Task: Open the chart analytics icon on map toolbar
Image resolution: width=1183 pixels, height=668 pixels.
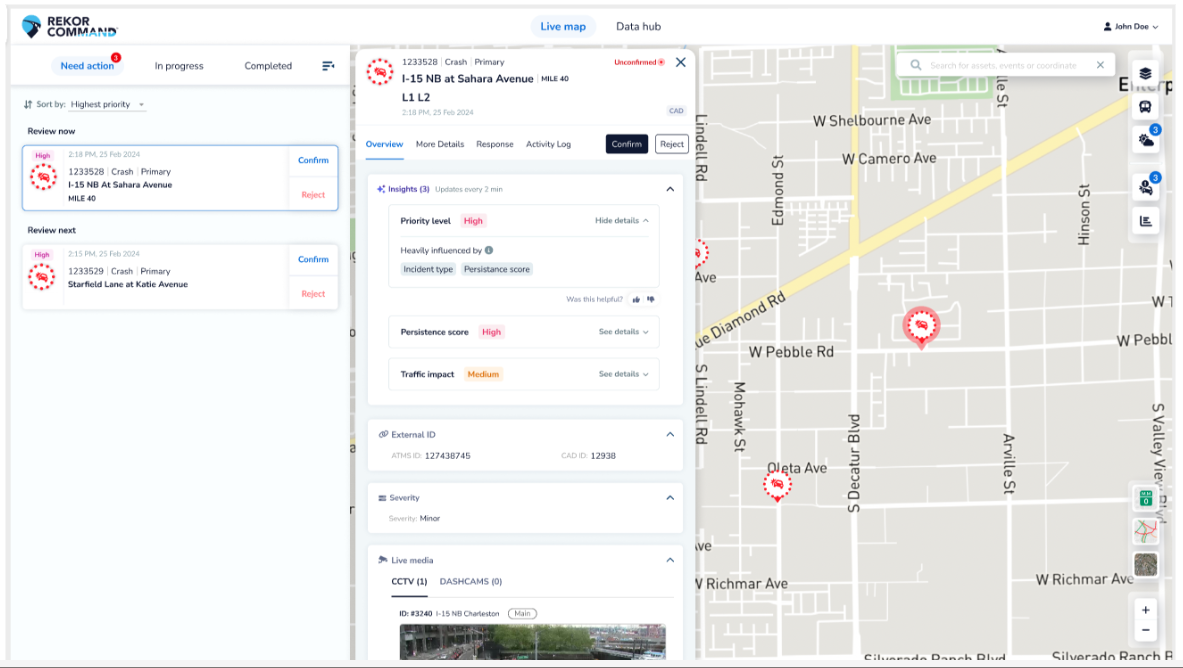Action: (1145, 221)
